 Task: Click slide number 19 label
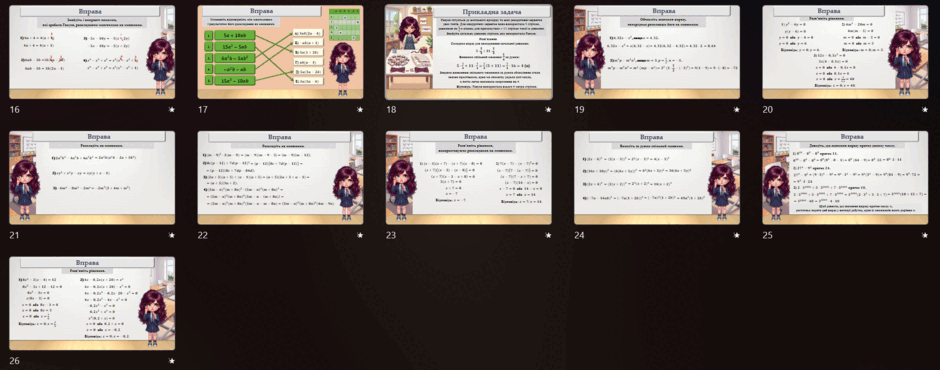579,110
